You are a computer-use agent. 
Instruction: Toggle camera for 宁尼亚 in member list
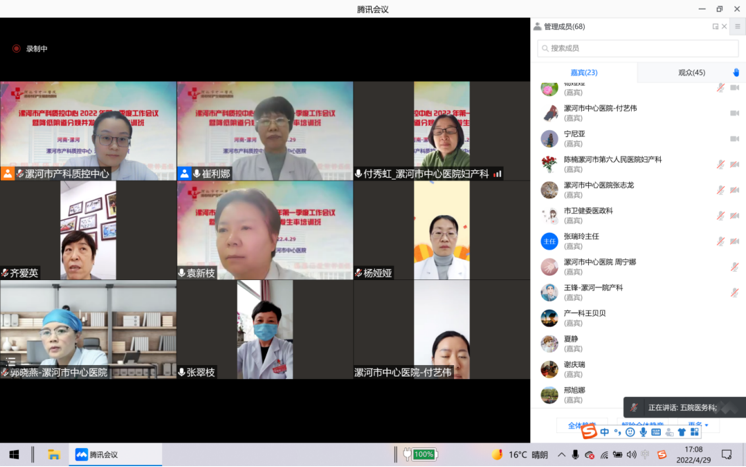[x=735, y=139]
